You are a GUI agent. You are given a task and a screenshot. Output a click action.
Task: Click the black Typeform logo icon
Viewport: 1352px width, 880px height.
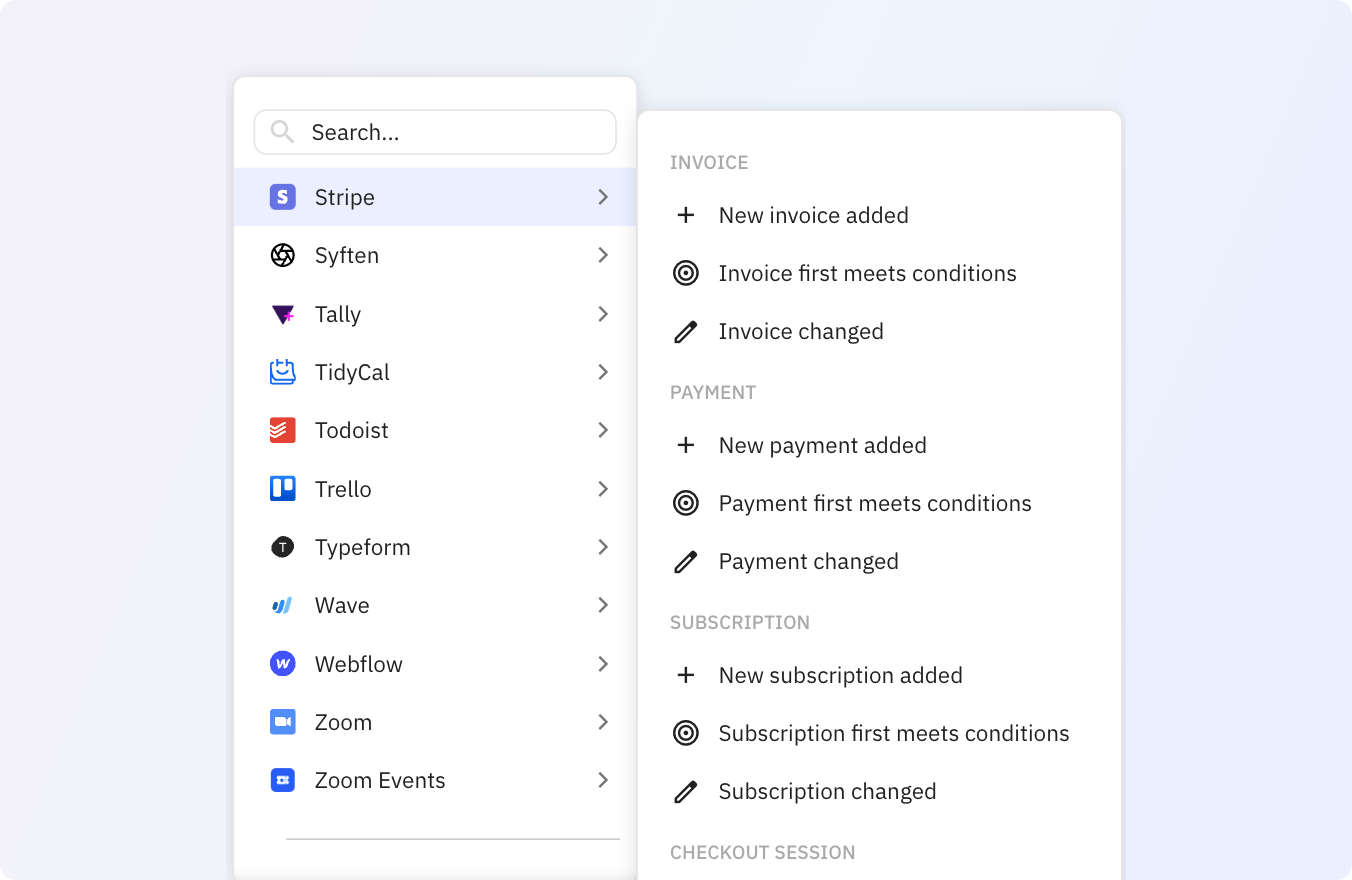click(283, 547)
